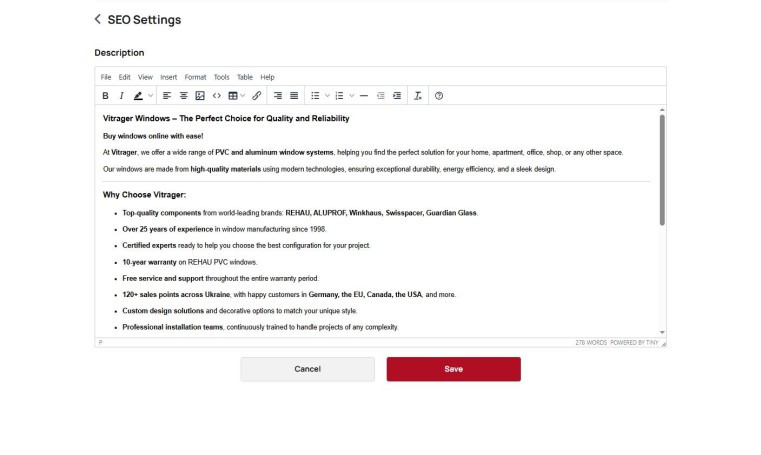Click the scrollbar down arrow

(x=662, y=332)
